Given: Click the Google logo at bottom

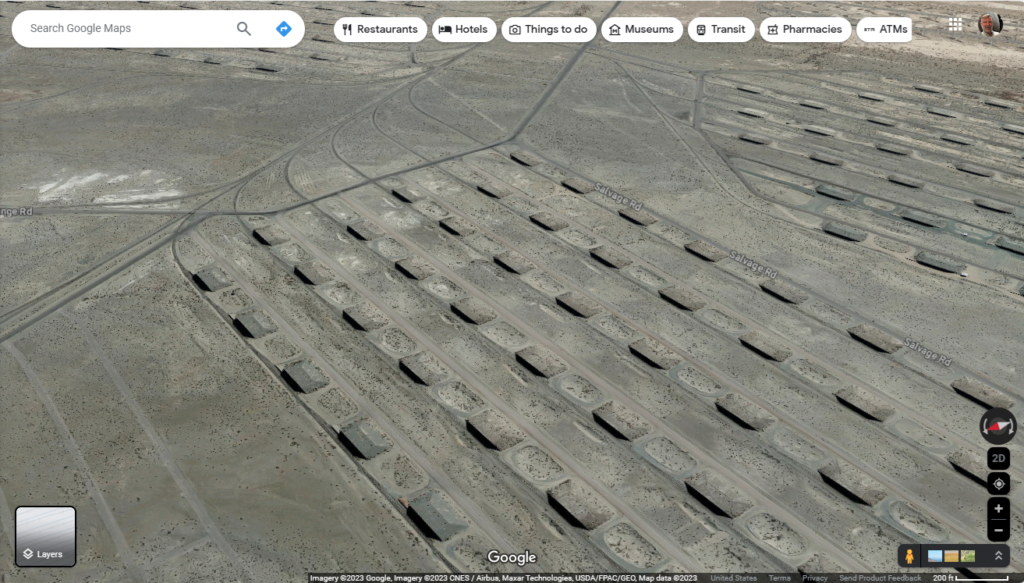Looking at the screenshot, I should point(512,558).
